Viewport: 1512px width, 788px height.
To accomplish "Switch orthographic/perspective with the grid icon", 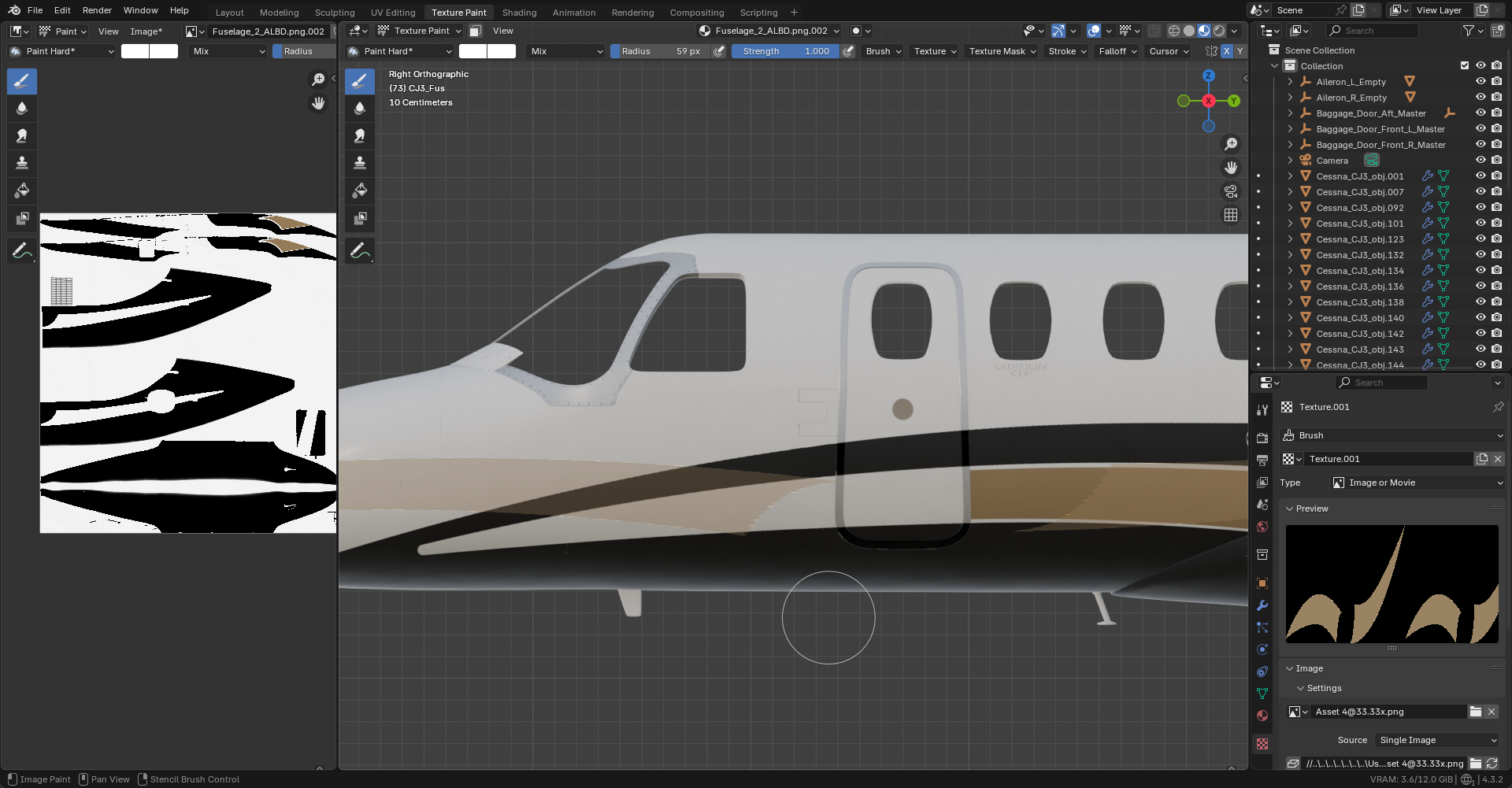I will (1231, 215).
